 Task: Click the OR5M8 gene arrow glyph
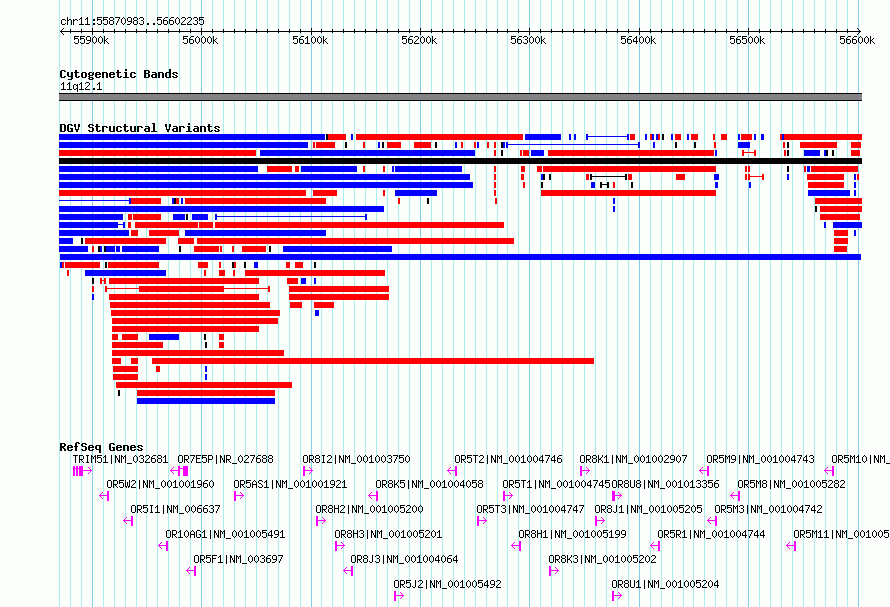735,496
